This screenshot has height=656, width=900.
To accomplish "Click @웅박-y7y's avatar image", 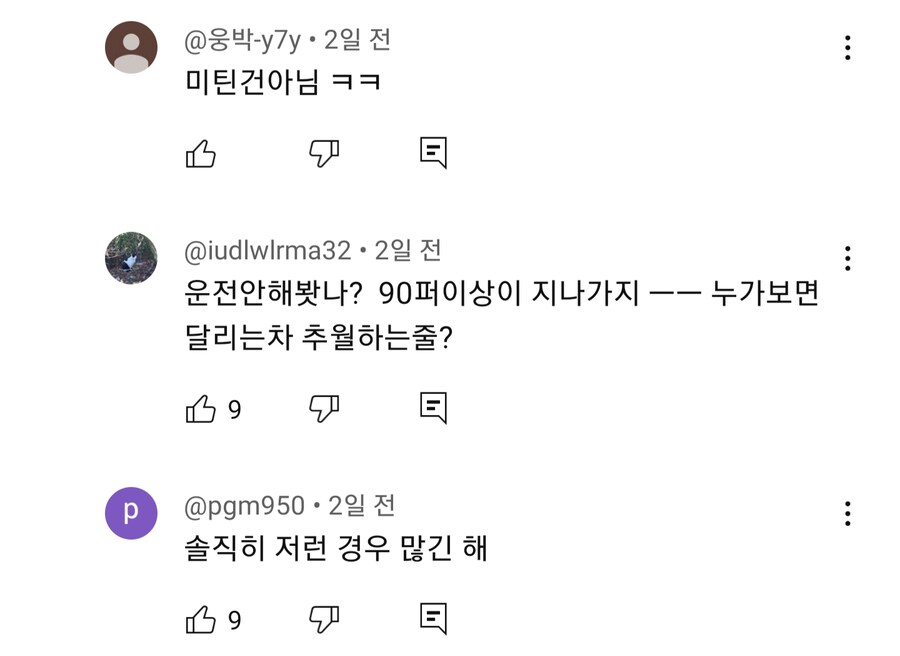I will [x=131, y=45].
